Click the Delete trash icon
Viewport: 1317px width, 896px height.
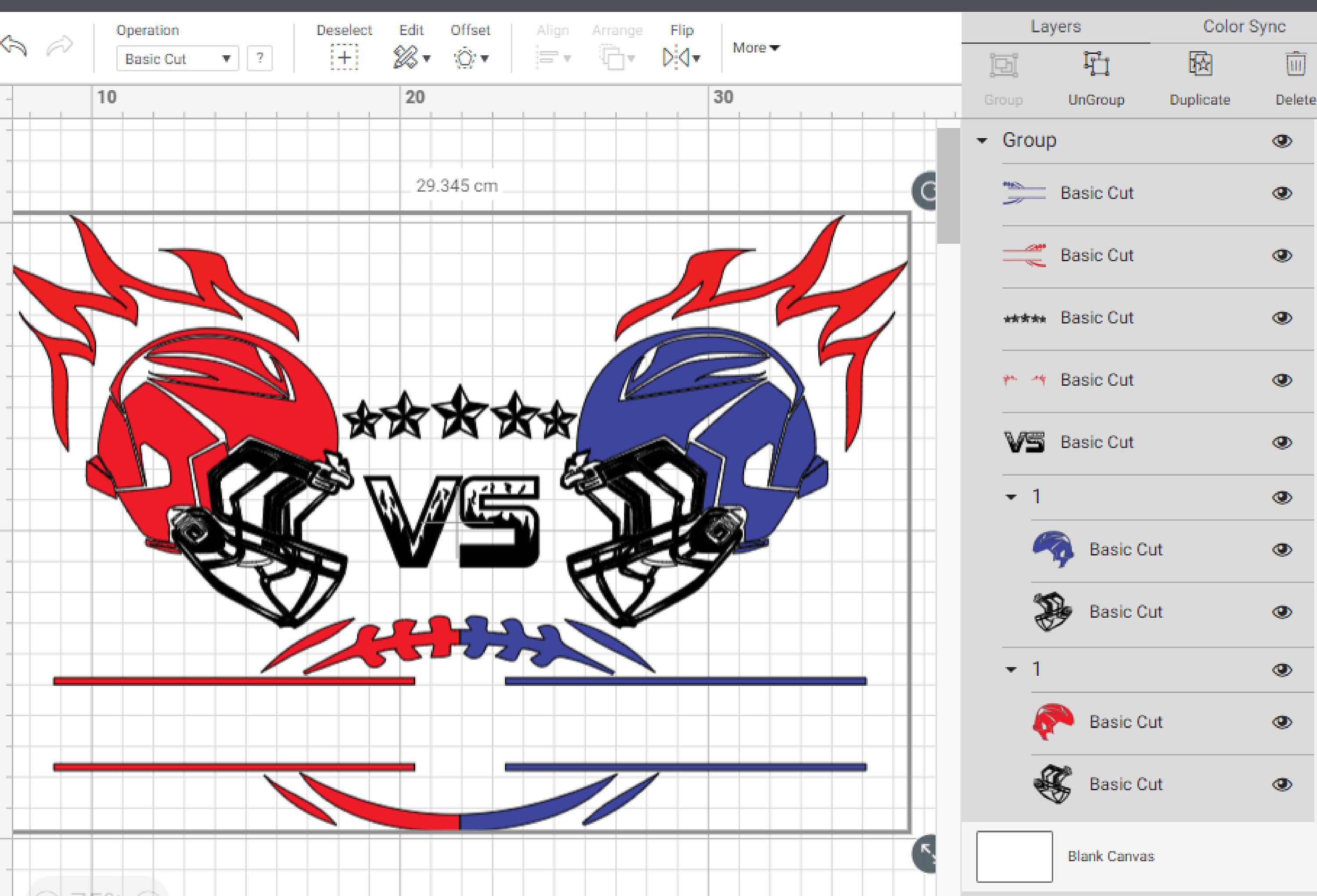tap(1295, 65)
